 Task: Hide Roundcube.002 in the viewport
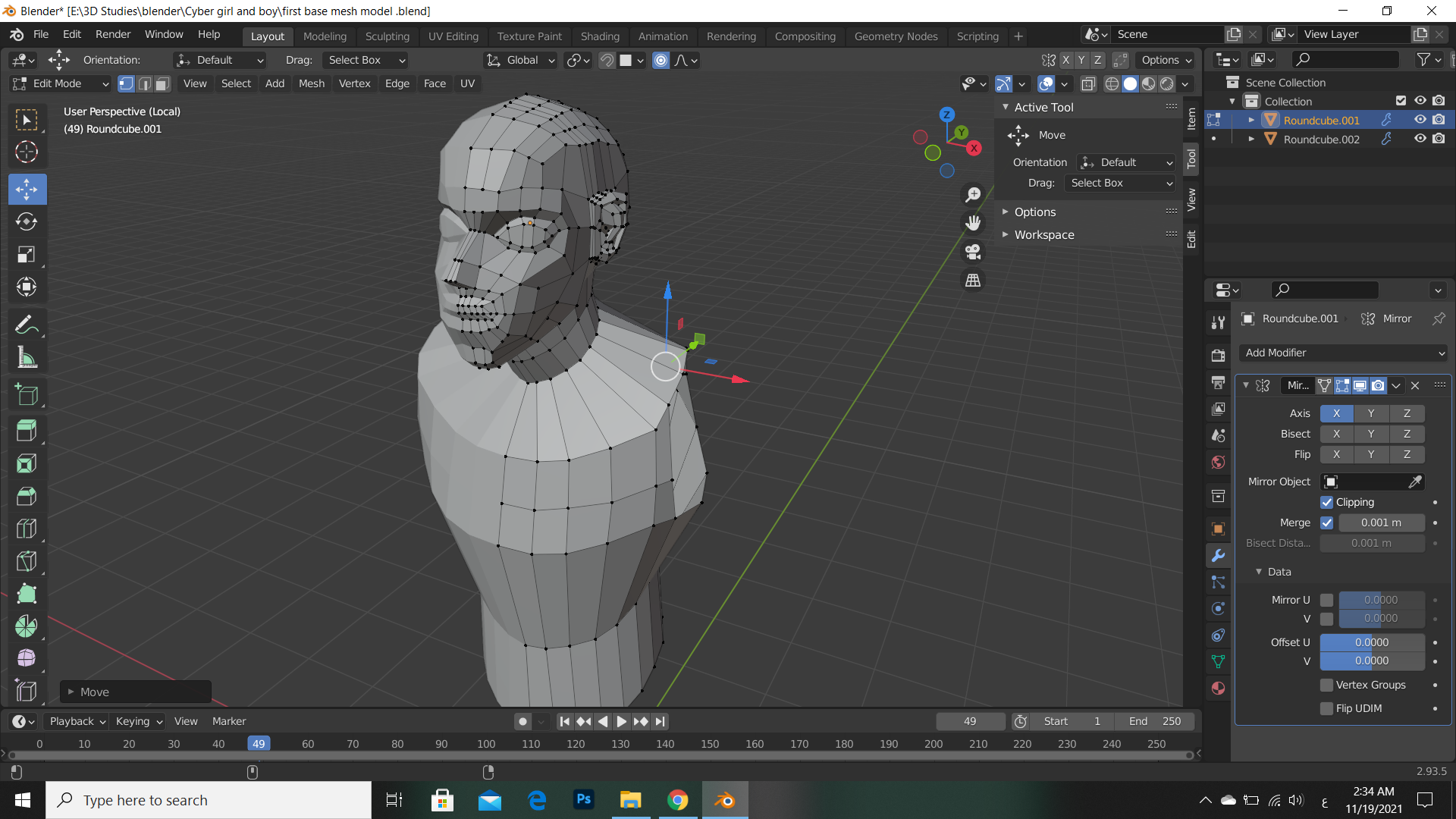(x=1420, y=139)
